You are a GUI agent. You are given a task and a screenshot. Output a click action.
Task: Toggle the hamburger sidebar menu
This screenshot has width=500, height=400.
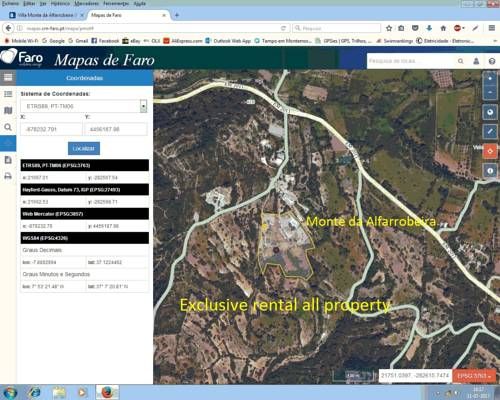click(x=8, y=78)
